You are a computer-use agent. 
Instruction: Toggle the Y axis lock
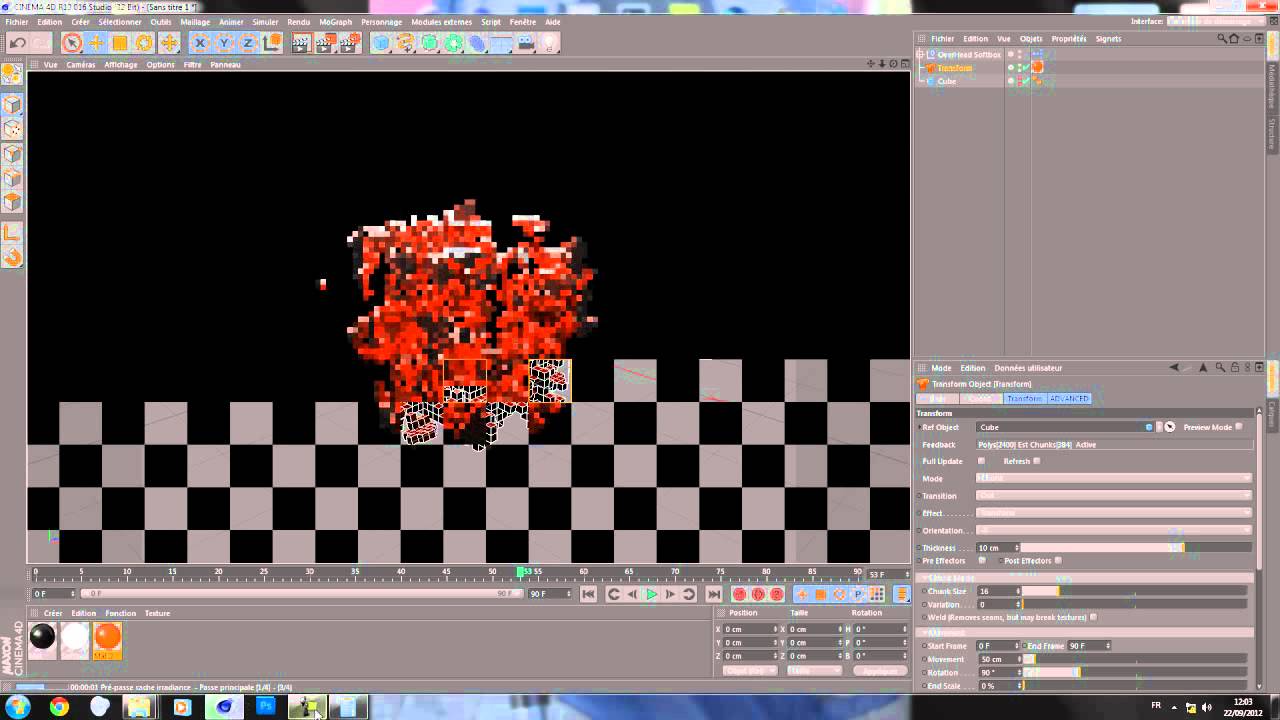click(x=224, y=43)
